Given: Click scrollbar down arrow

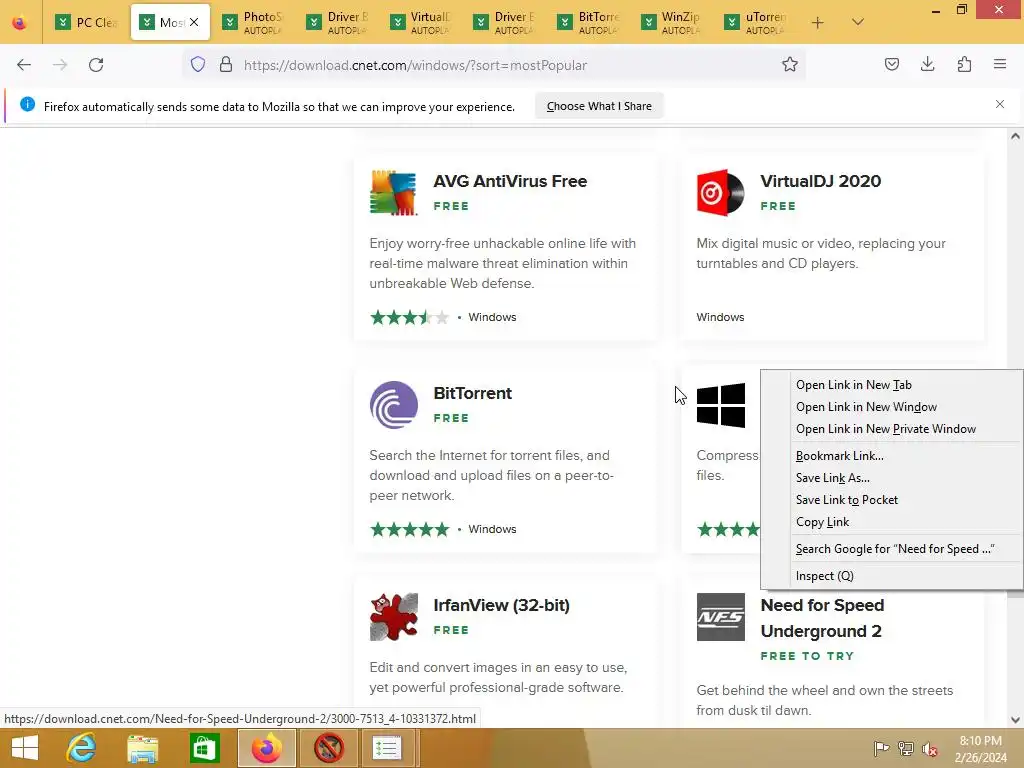Looking at the screenshot, I should (1015, 720).
